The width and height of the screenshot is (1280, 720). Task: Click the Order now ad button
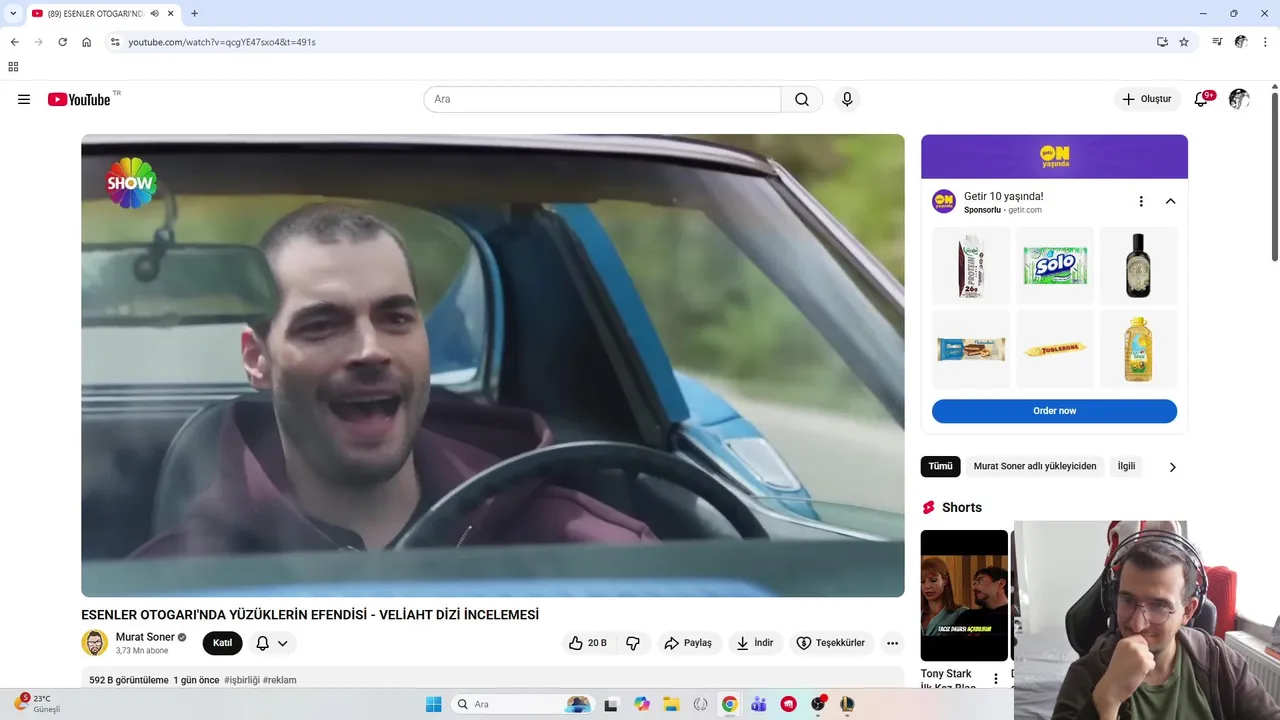tap(1054, 411)
